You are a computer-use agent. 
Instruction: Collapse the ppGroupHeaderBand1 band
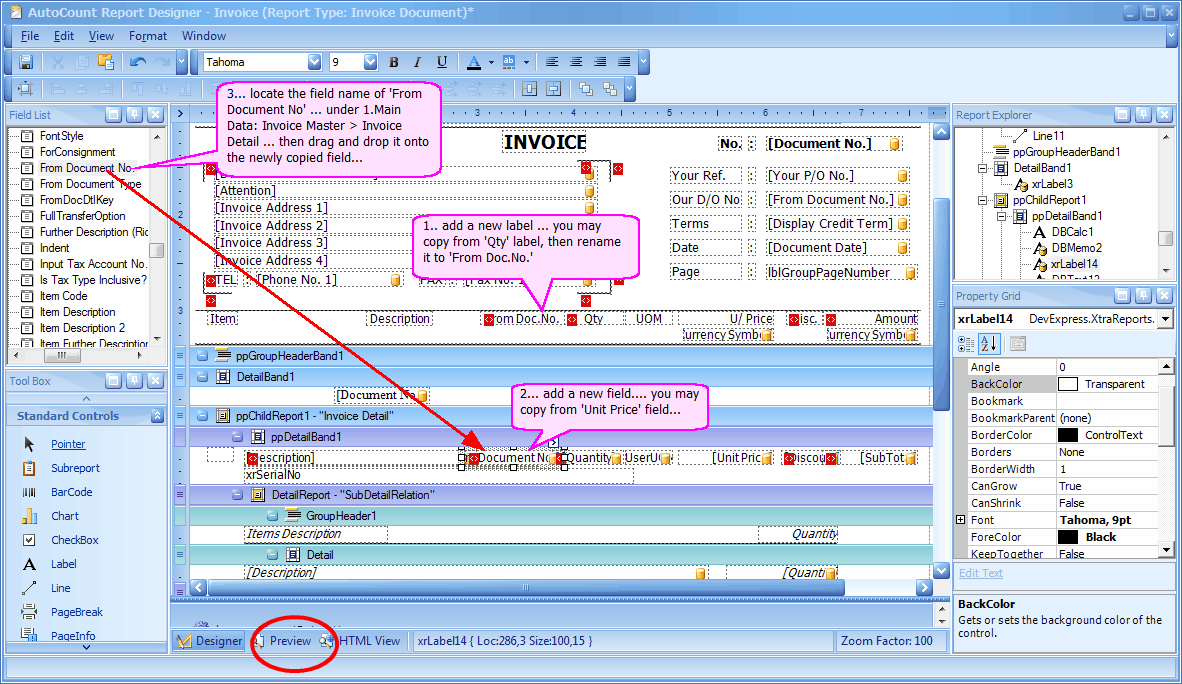pos(202,355)
